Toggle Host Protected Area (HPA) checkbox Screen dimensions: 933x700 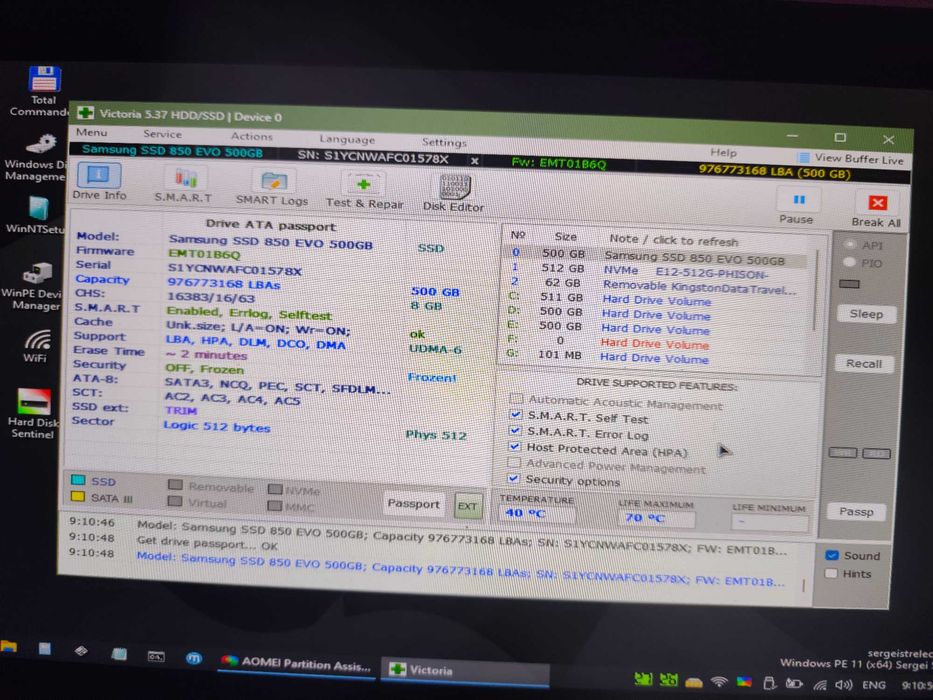click(x=515, y=446)
